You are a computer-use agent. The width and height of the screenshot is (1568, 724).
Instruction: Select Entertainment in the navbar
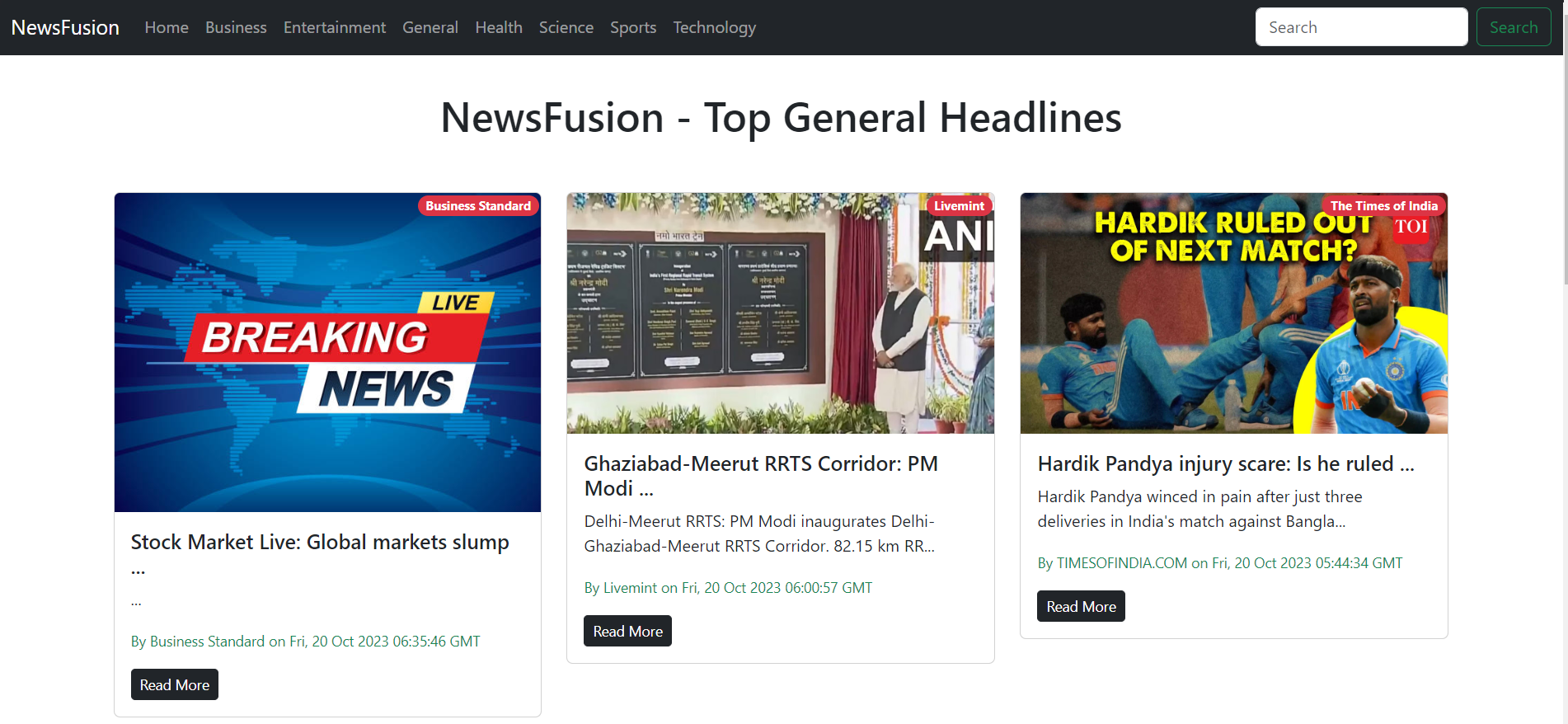click(x=334, y=27)
